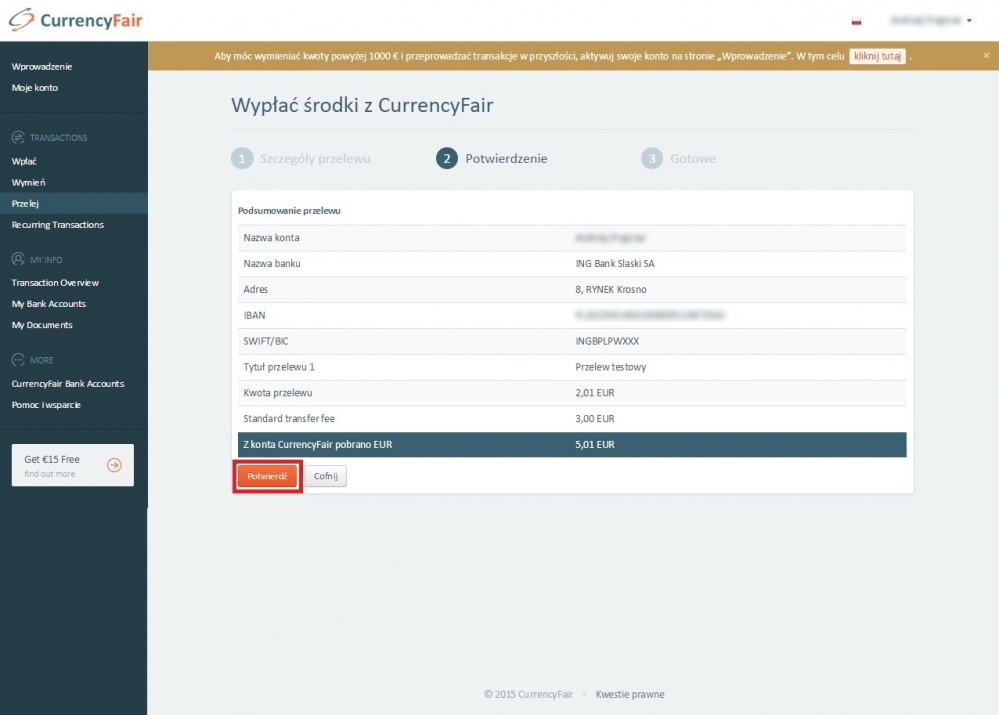Click the 'kliknij tutaj' banner link

(877, 56)
